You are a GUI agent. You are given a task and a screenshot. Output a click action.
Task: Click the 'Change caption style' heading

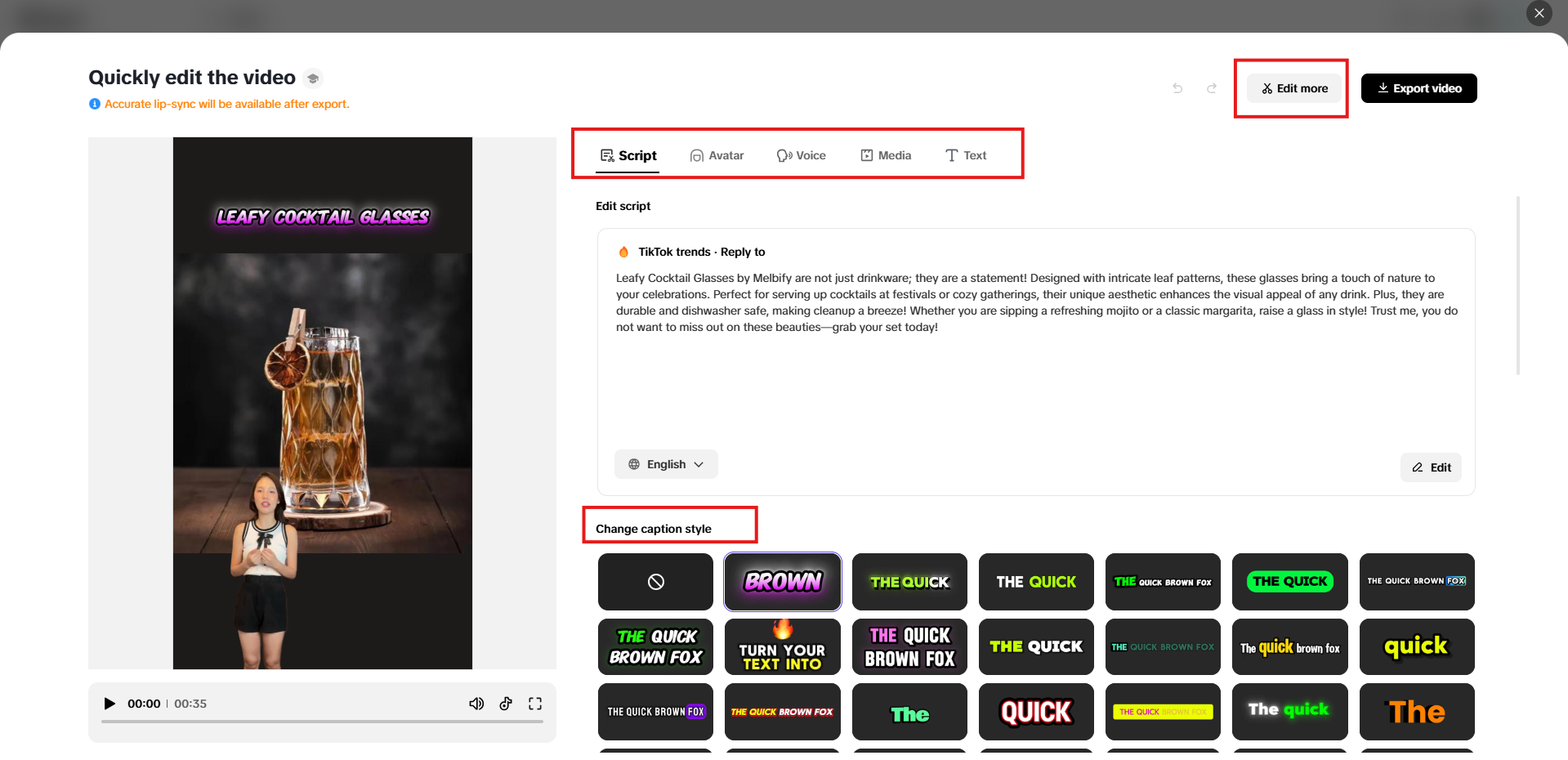[x=654, y=529]
